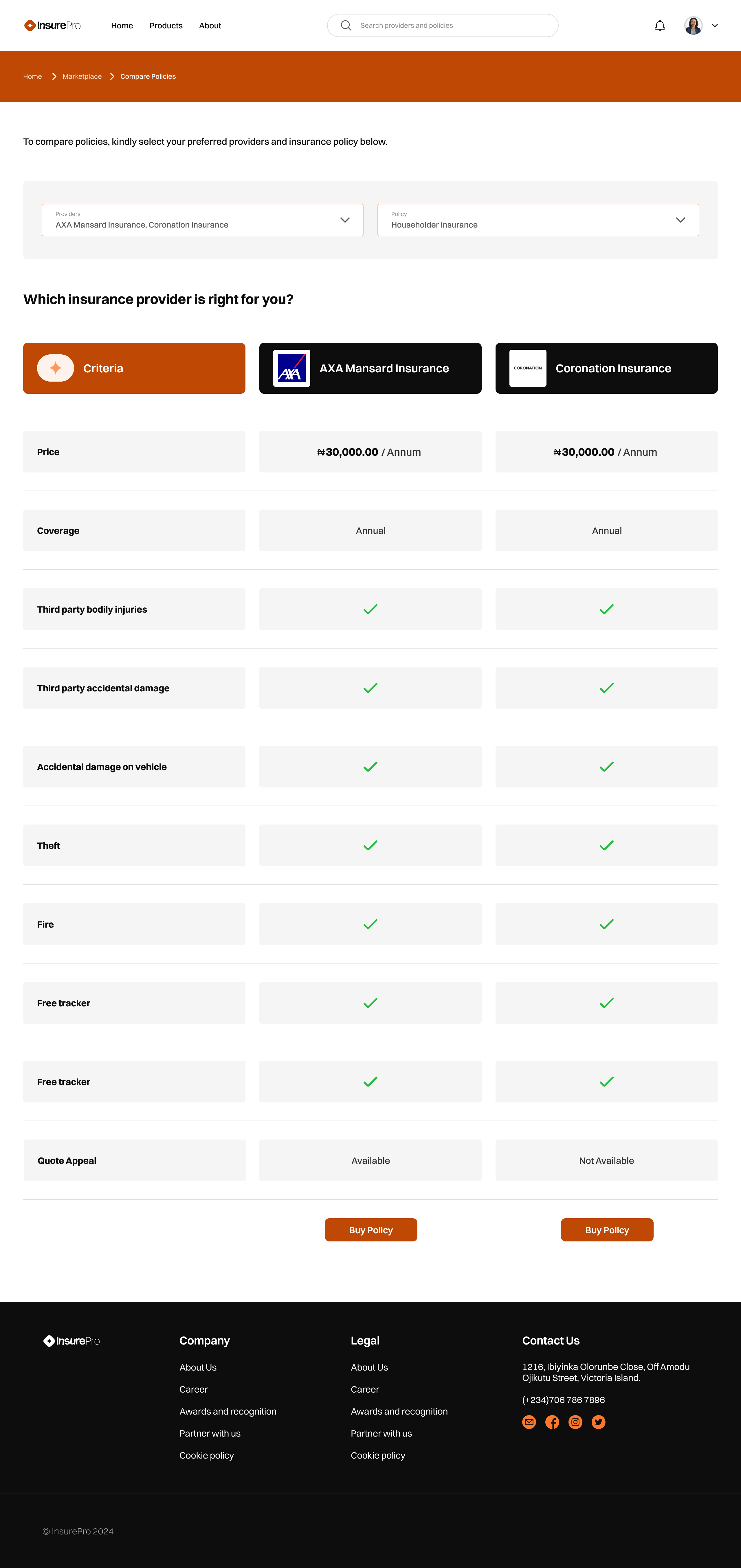Click Buy Policy under Coronation Insurance
Image resolution: width=741 pixels, height=1568 pixels.
[x=607, y=1230]
